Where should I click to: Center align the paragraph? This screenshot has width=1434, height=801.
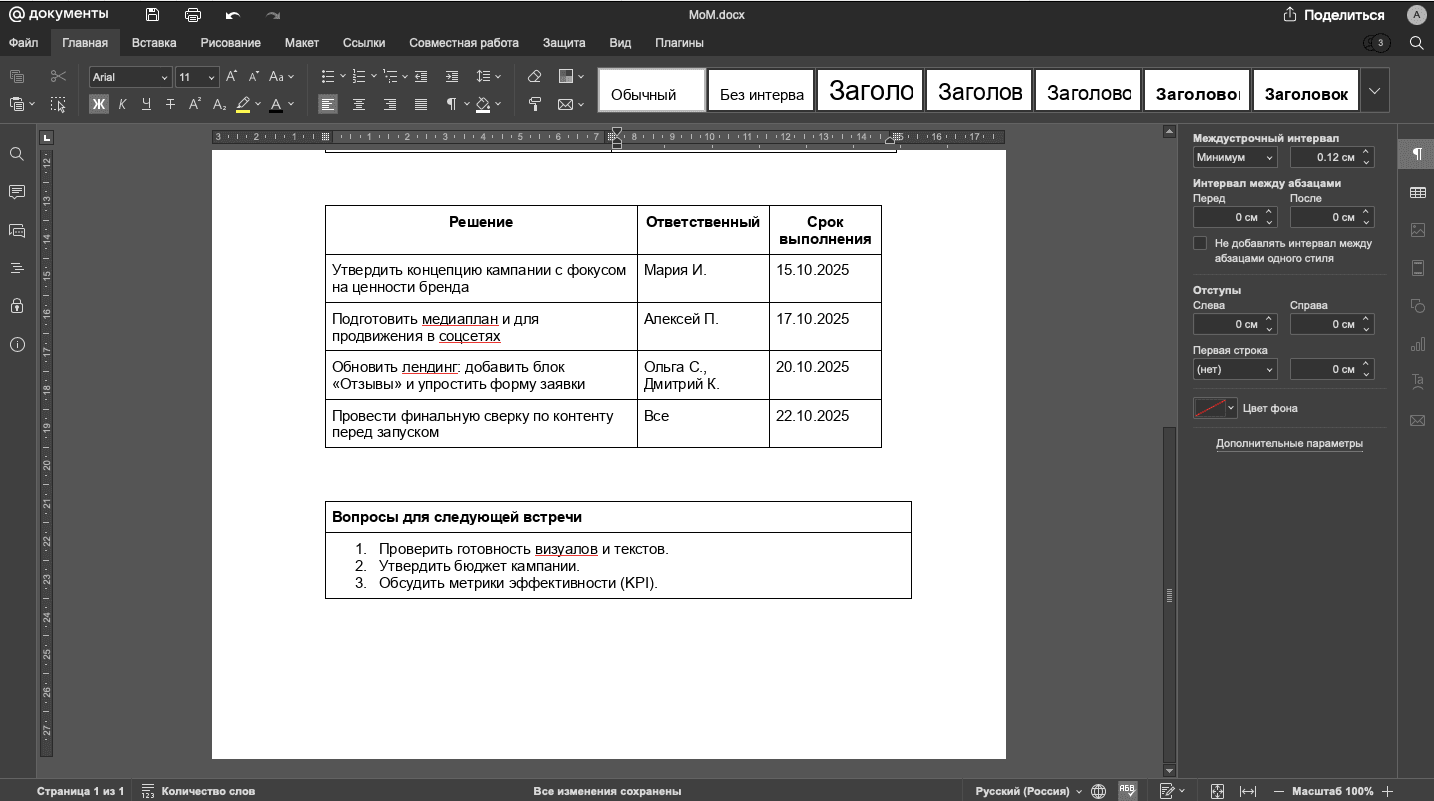pyautogui.click(x=359, y=104)
